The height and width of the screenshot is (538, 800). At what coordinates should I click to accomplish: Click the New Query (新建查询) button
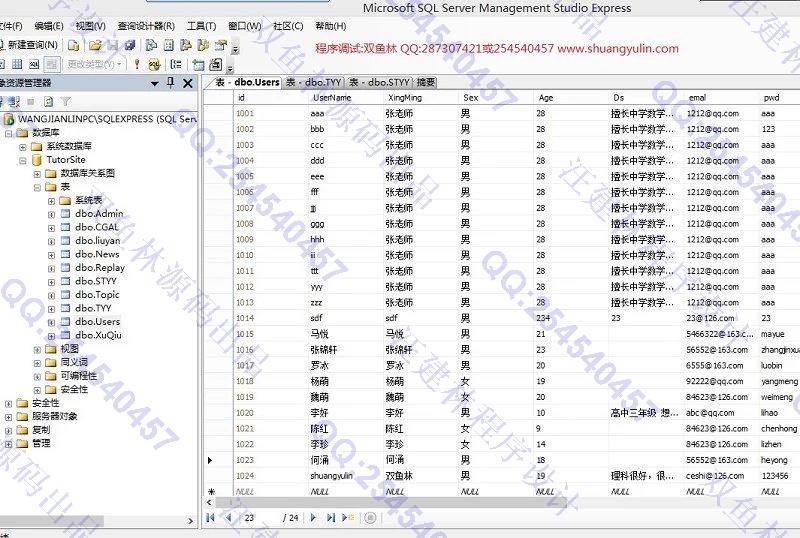coord(30,45)
